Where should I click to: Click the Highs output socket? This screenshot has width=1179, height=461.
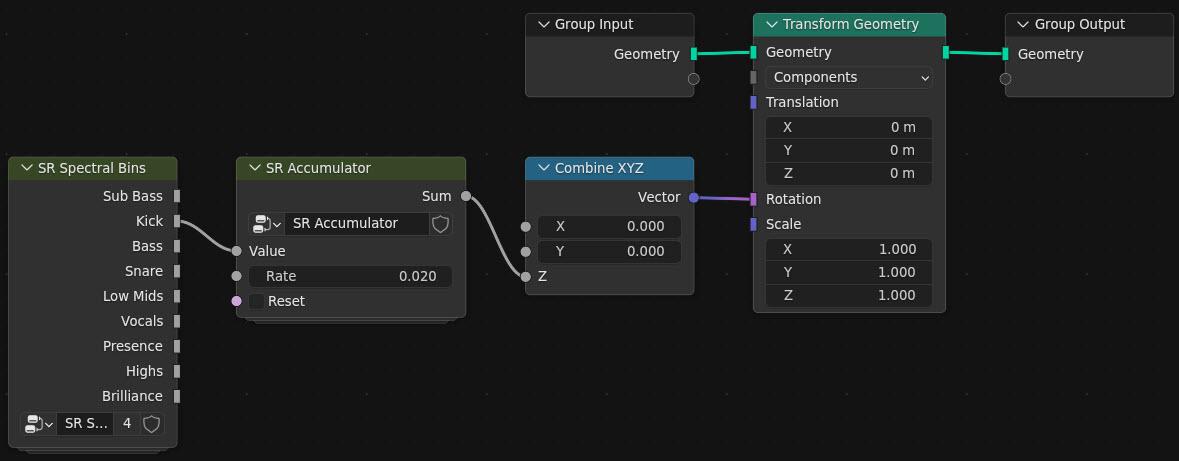point(177,371)
